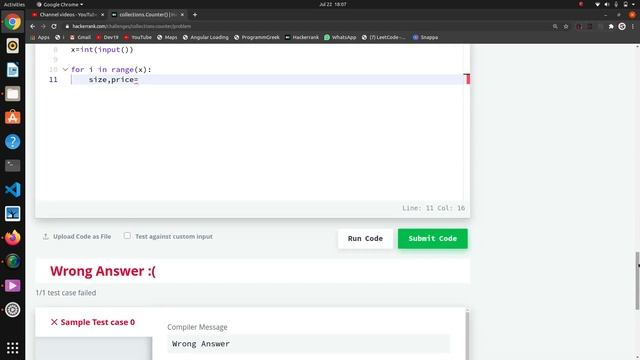Open the ProgrammGreek bookmark
The height and width of the screenshot is (360, 640).
pos(257,37)
